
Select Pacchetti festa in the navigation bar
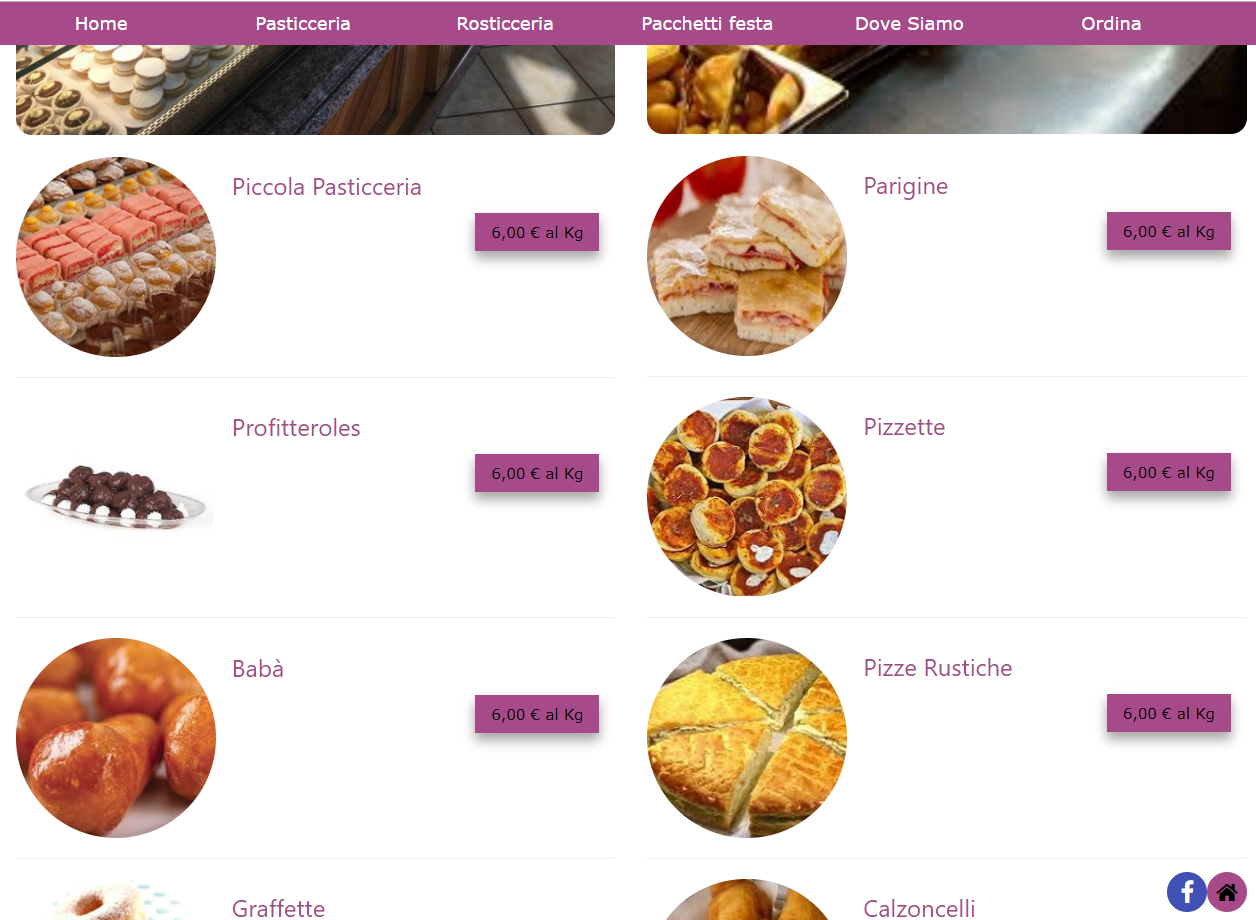point(707,23)
